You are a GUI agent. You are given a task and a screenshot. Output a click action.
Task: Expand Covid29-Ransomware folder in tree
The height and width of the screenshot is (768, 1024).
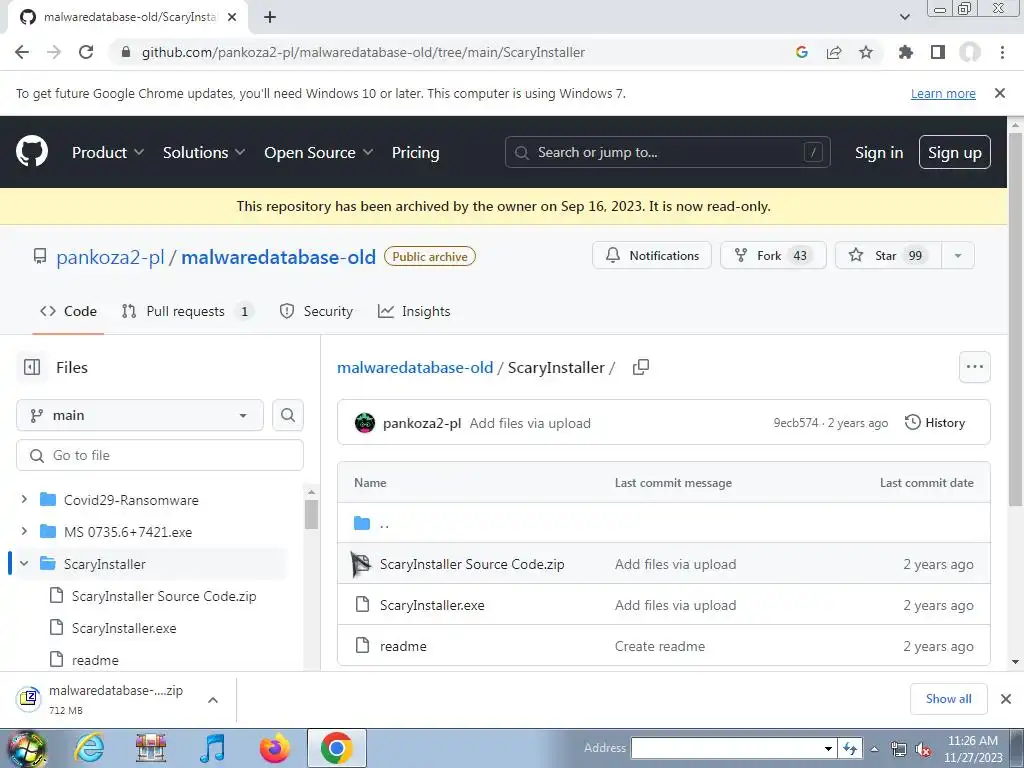pos(24,500)
